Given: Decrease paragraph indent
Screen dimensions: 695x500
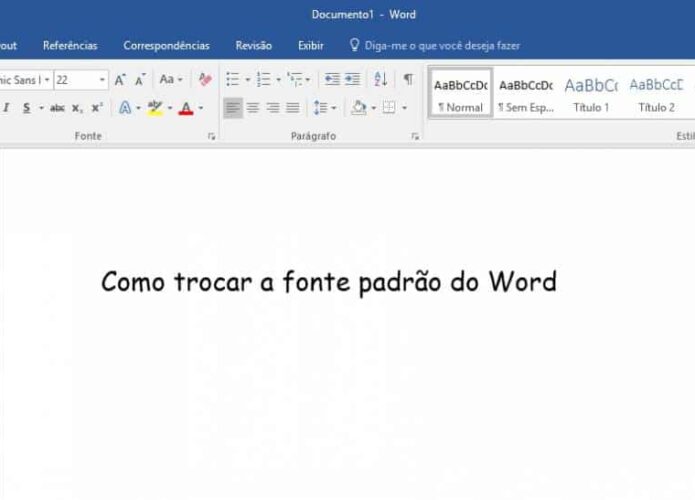Looking at the screenshot, I should [x=332, y=80].
